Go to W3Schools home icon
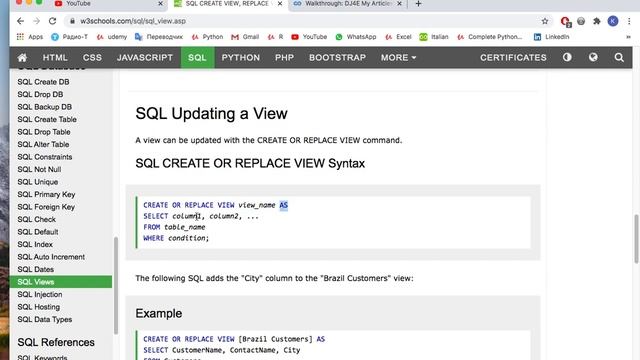The image size is (640, 360). 22,58
